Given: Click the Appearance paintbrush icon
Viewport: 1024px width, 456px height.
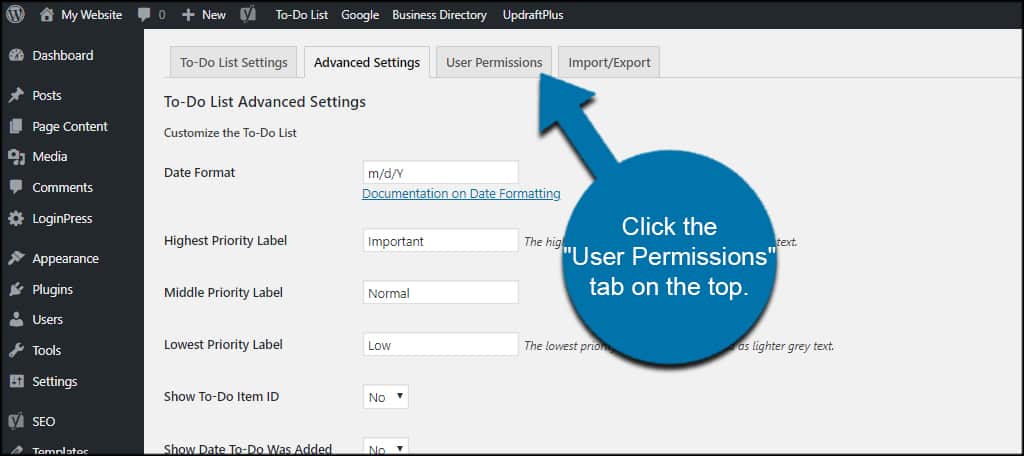Looking at the screenshot, I should pyautogui.click(x=16, y=259).
